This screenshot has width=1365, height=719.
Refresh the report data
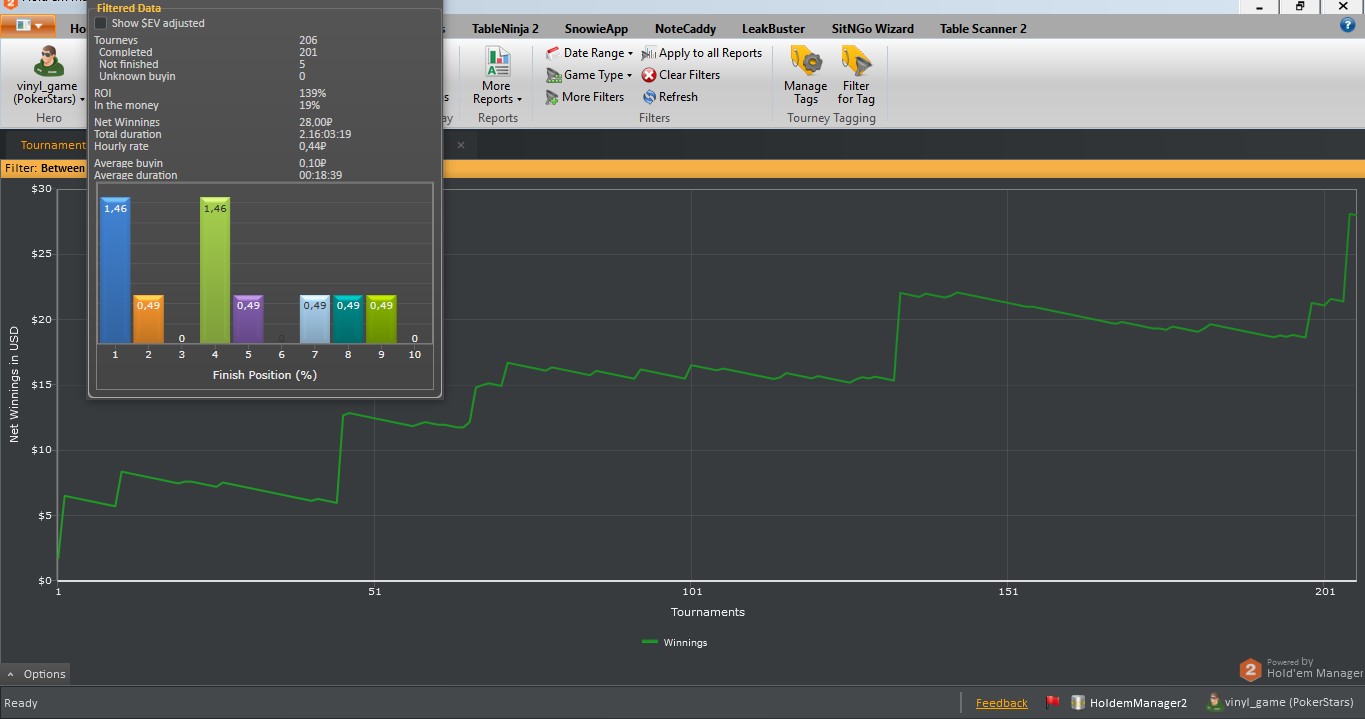670,97
